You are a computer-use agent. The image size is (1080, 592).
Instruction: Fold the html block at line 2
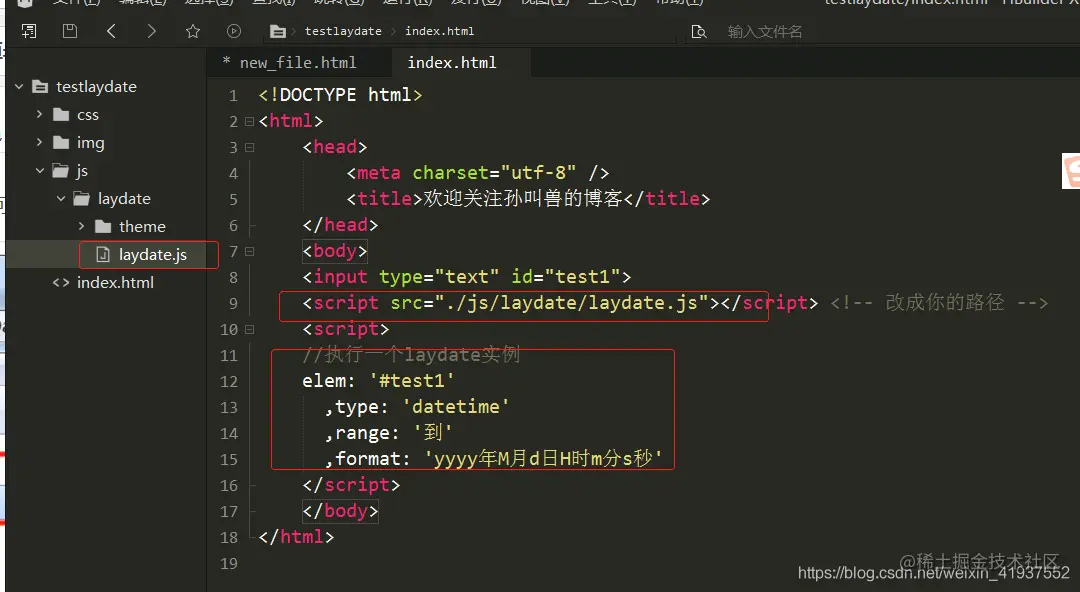pyautogui.click(x=249, y=121)
